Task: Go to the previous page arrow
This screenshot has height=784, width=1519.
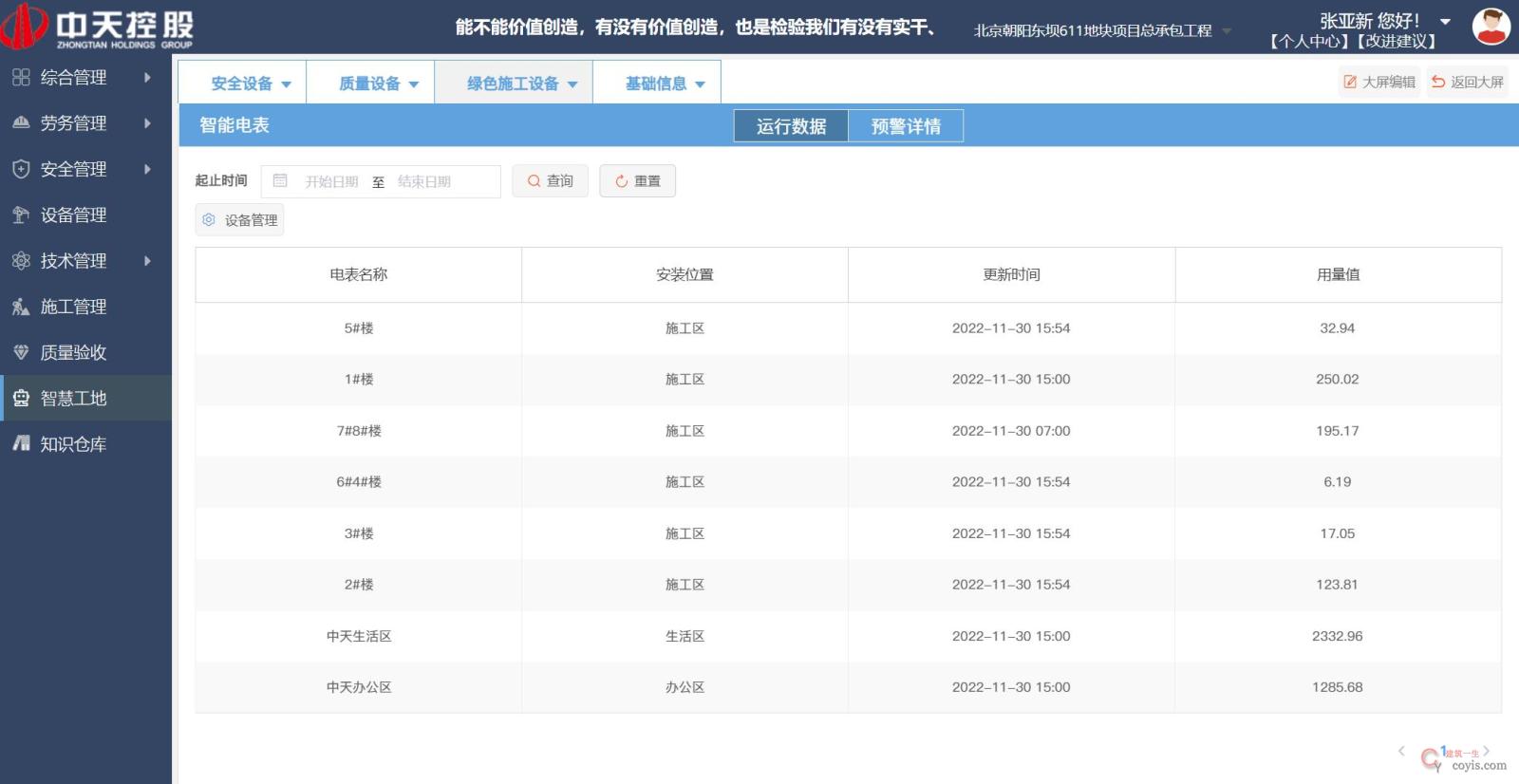Action: point(1401,751)
